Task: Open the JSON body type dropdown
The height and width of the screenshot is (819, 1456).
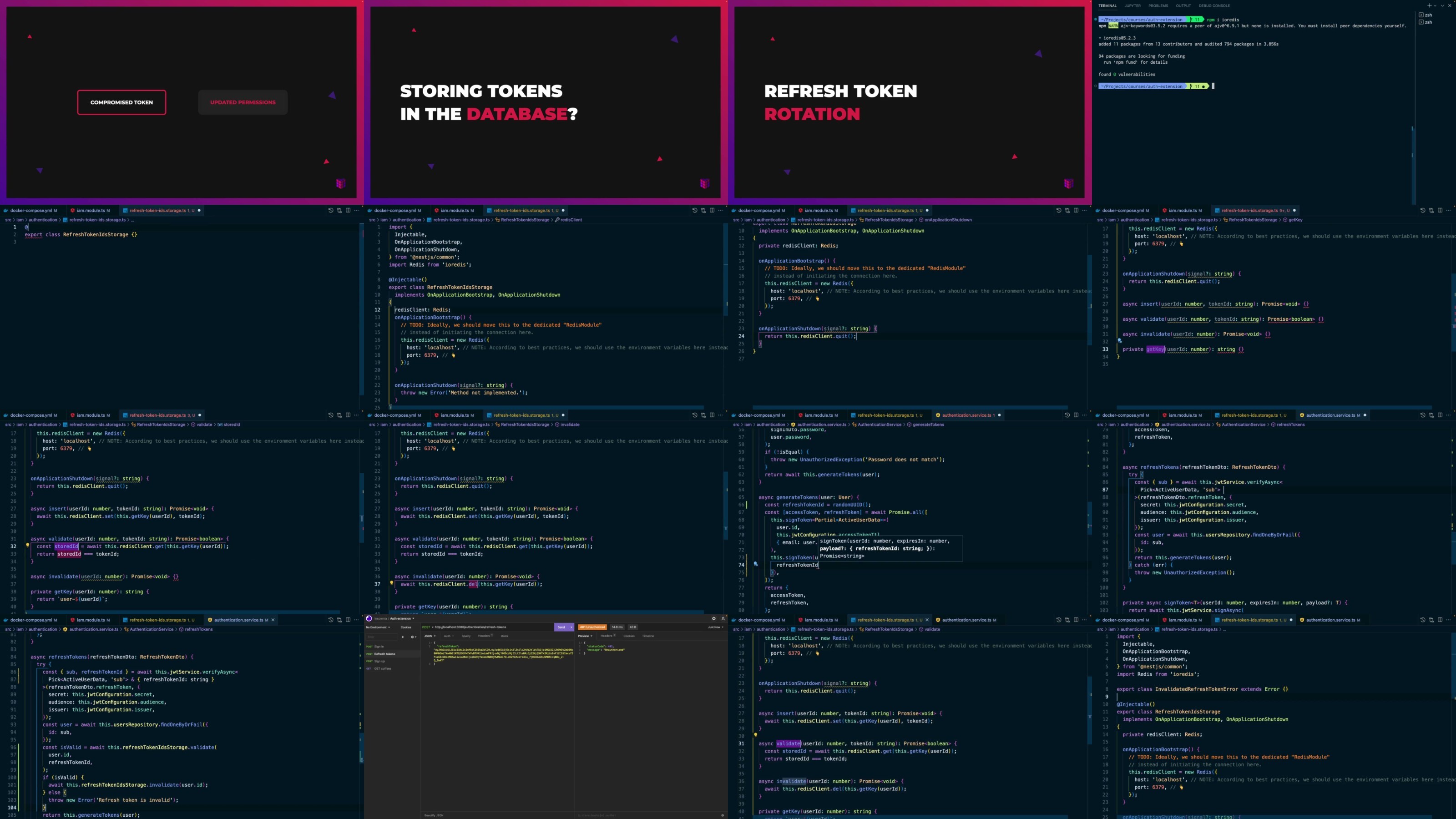Action: pos(430,636)
